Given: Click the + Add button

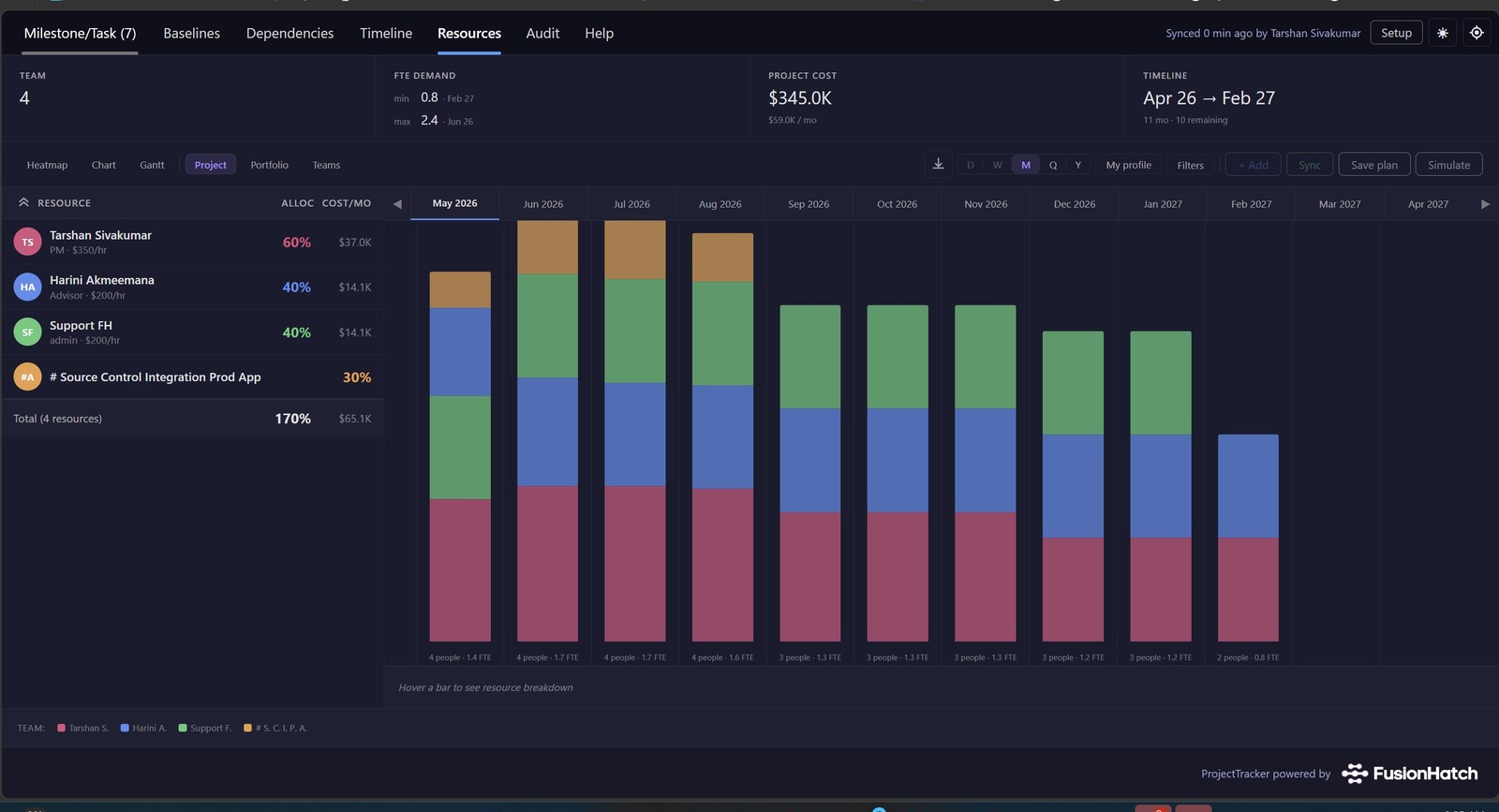Looking at the screenshot, I should coord(1253,165).
